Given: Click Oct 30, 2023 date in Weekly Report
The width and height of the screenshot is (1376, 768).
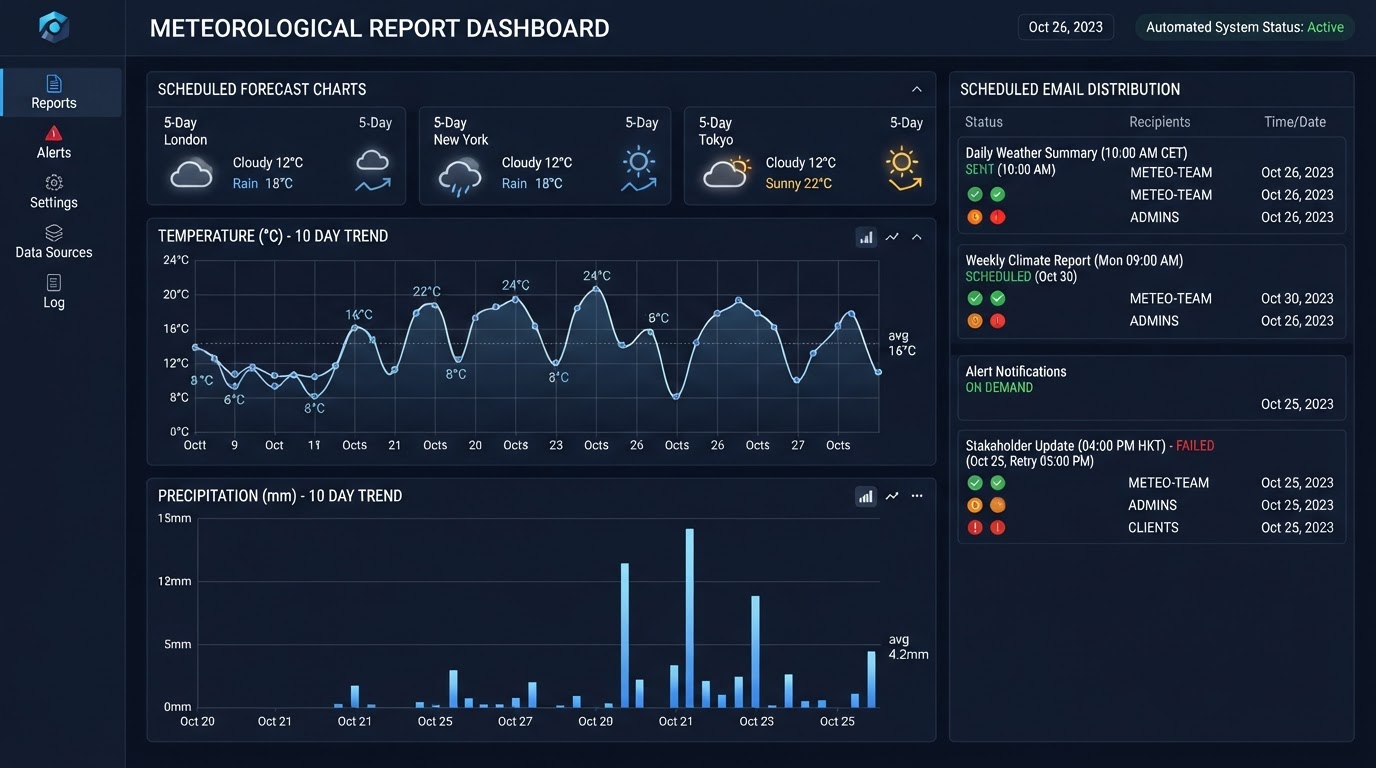Looking at the screenshot, I should pos(1297,298).
